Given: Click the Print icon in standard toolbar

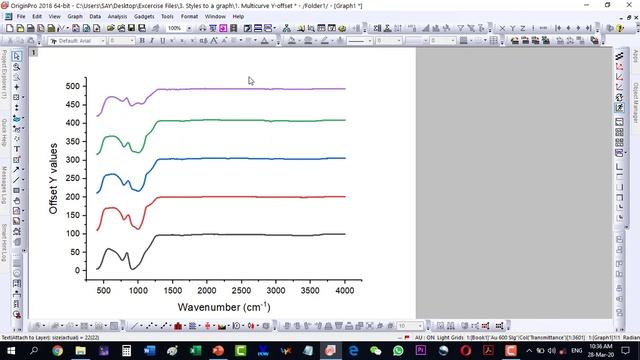Looking at the screenshot, I should pos(202,28).
